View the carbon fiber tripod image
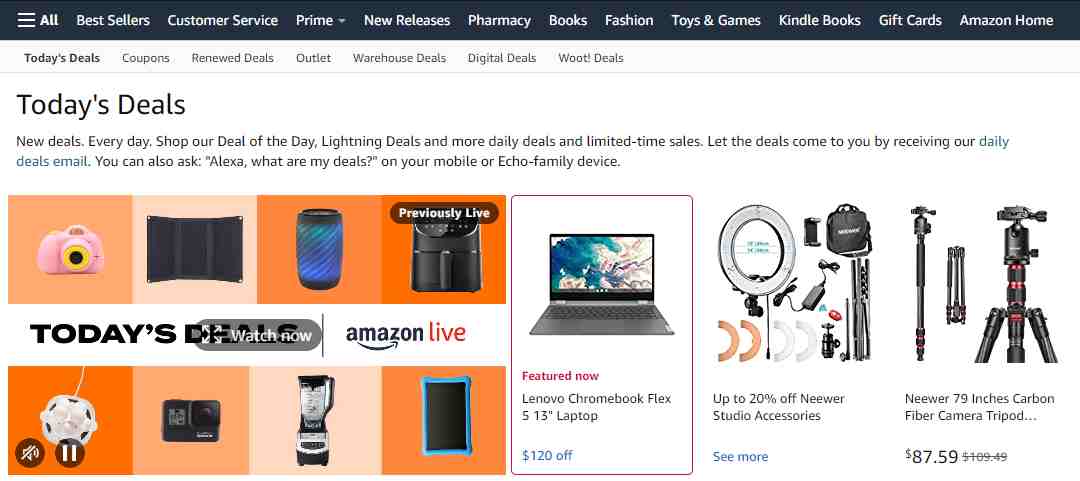 click(x=982, y=283)
